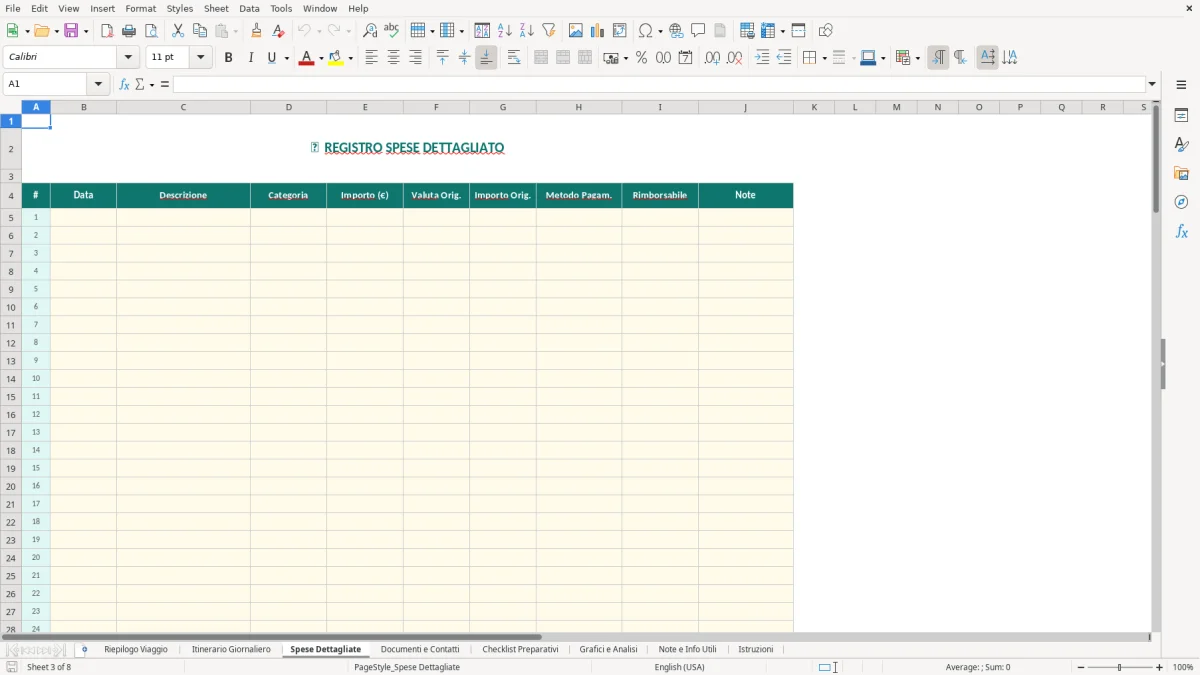
Task: Open sidebar Navigator compass icon
Action: pos(1181,202)
